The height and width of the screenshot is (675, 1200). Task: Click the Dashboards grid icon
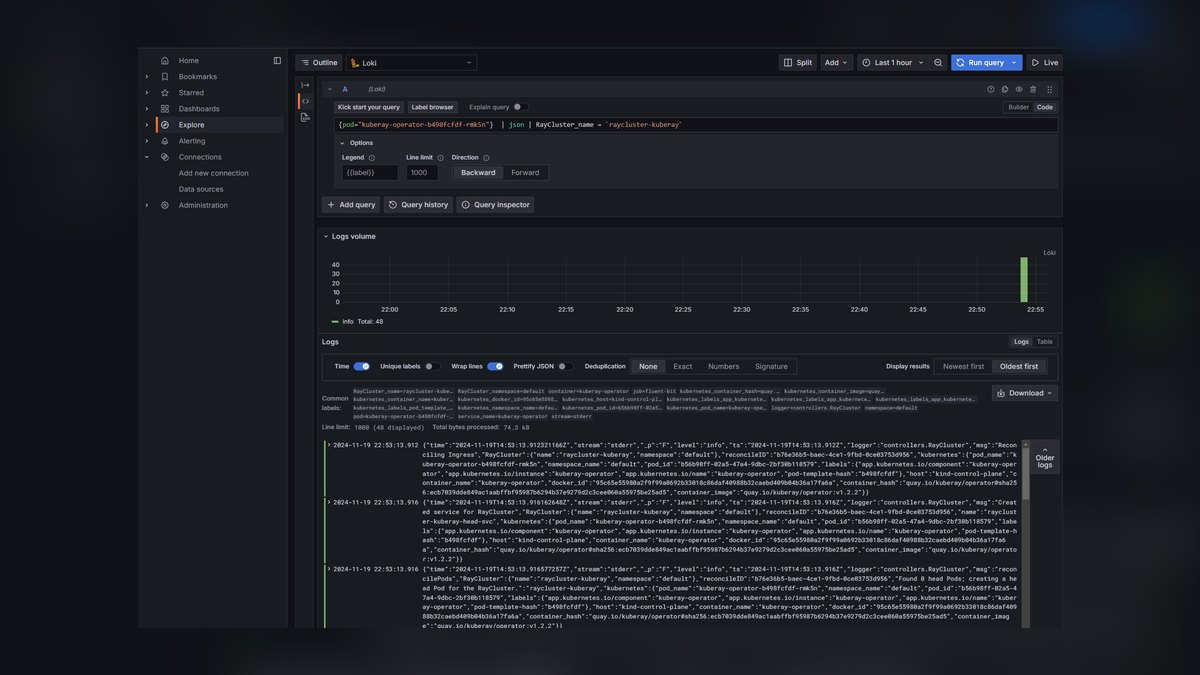point(165,109)
